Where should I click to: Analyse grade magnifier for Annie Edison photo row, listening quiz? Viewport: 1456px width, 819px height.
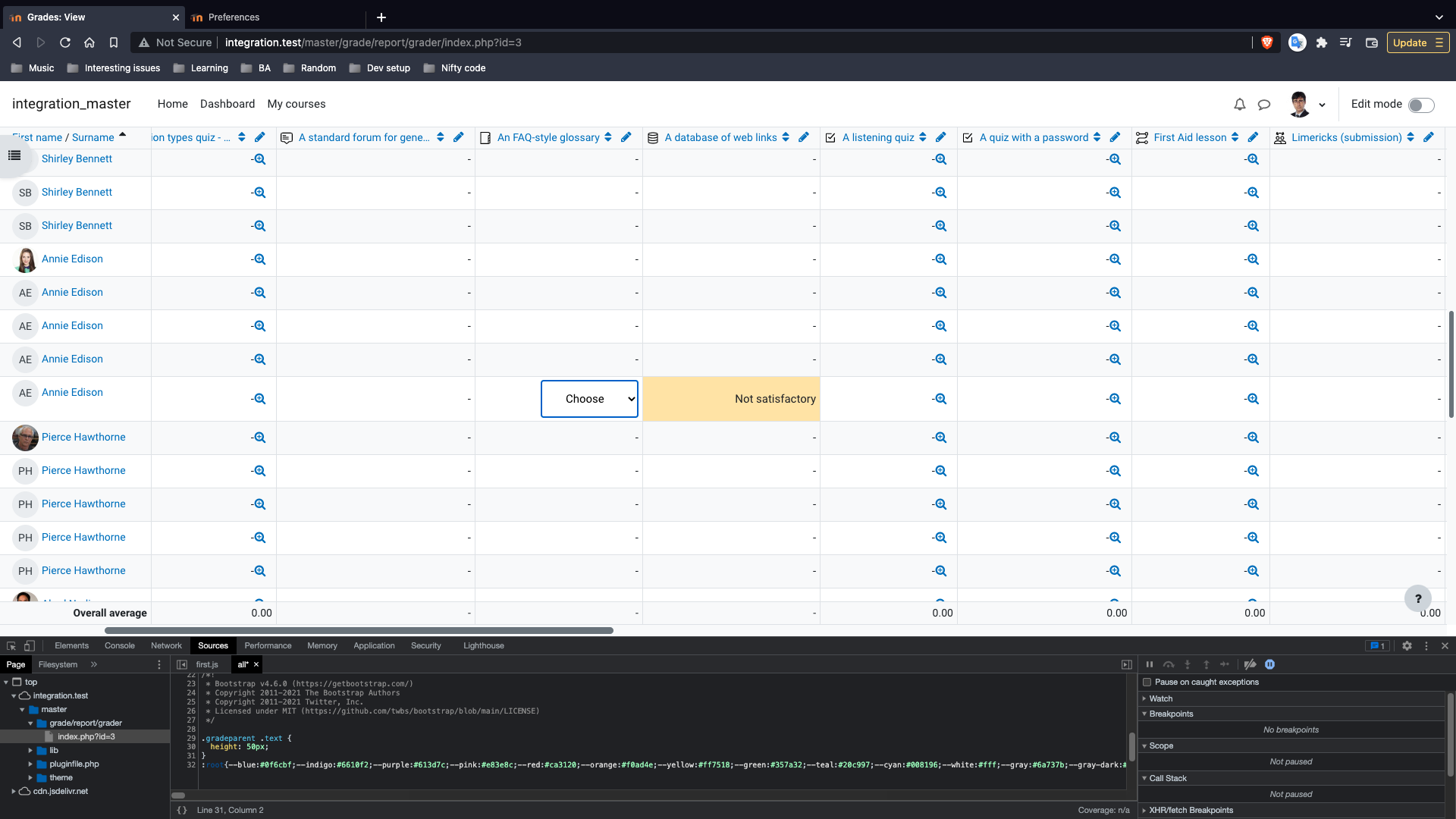point(940,259)
